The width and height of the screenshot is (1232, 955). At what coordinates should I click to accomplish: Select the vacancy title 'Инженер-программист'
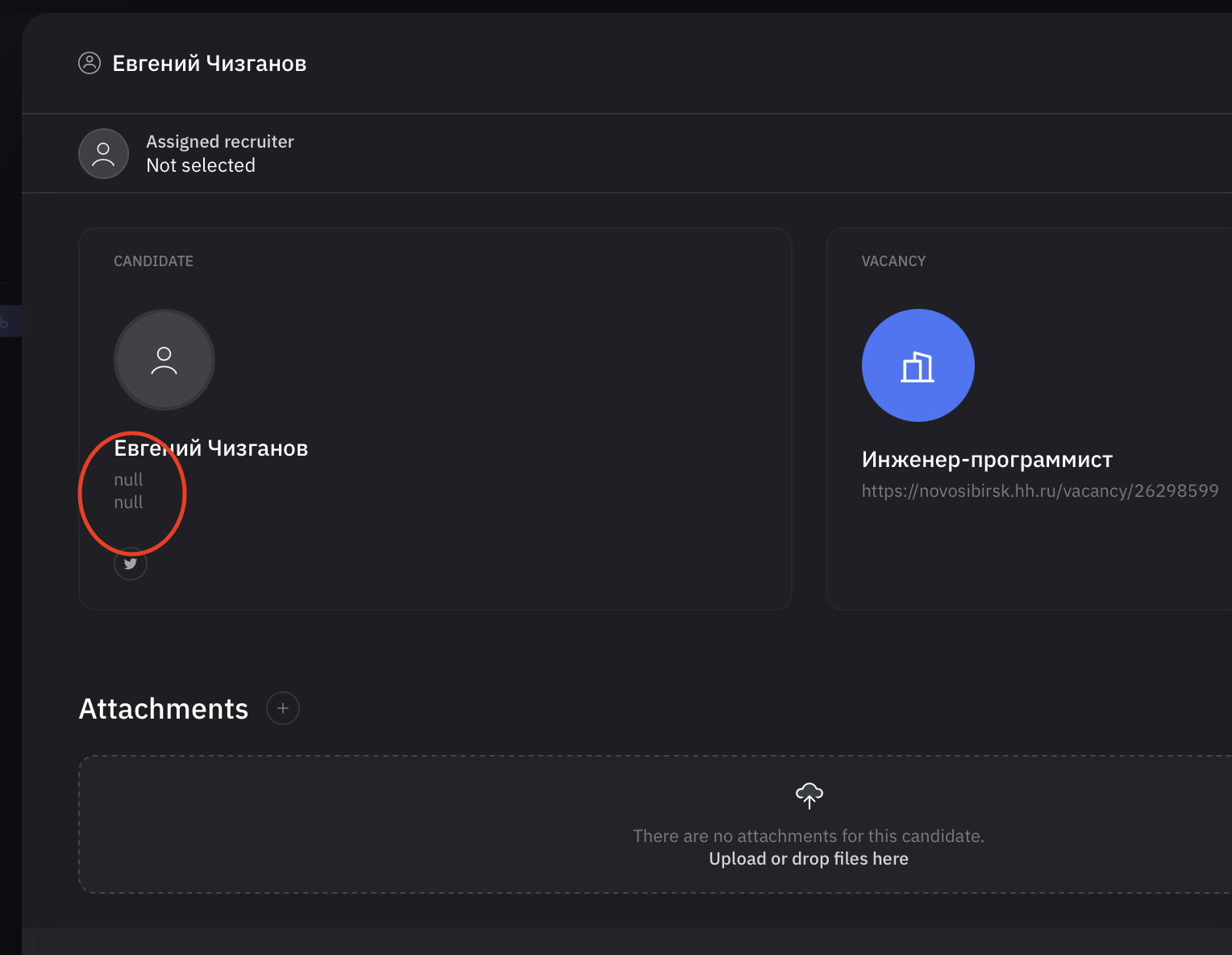tap(987, 459)
